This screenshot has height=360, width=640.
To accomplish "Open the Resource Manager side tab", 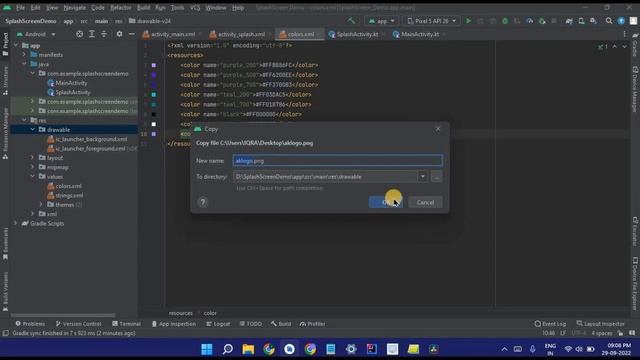I will click(5, 133).
